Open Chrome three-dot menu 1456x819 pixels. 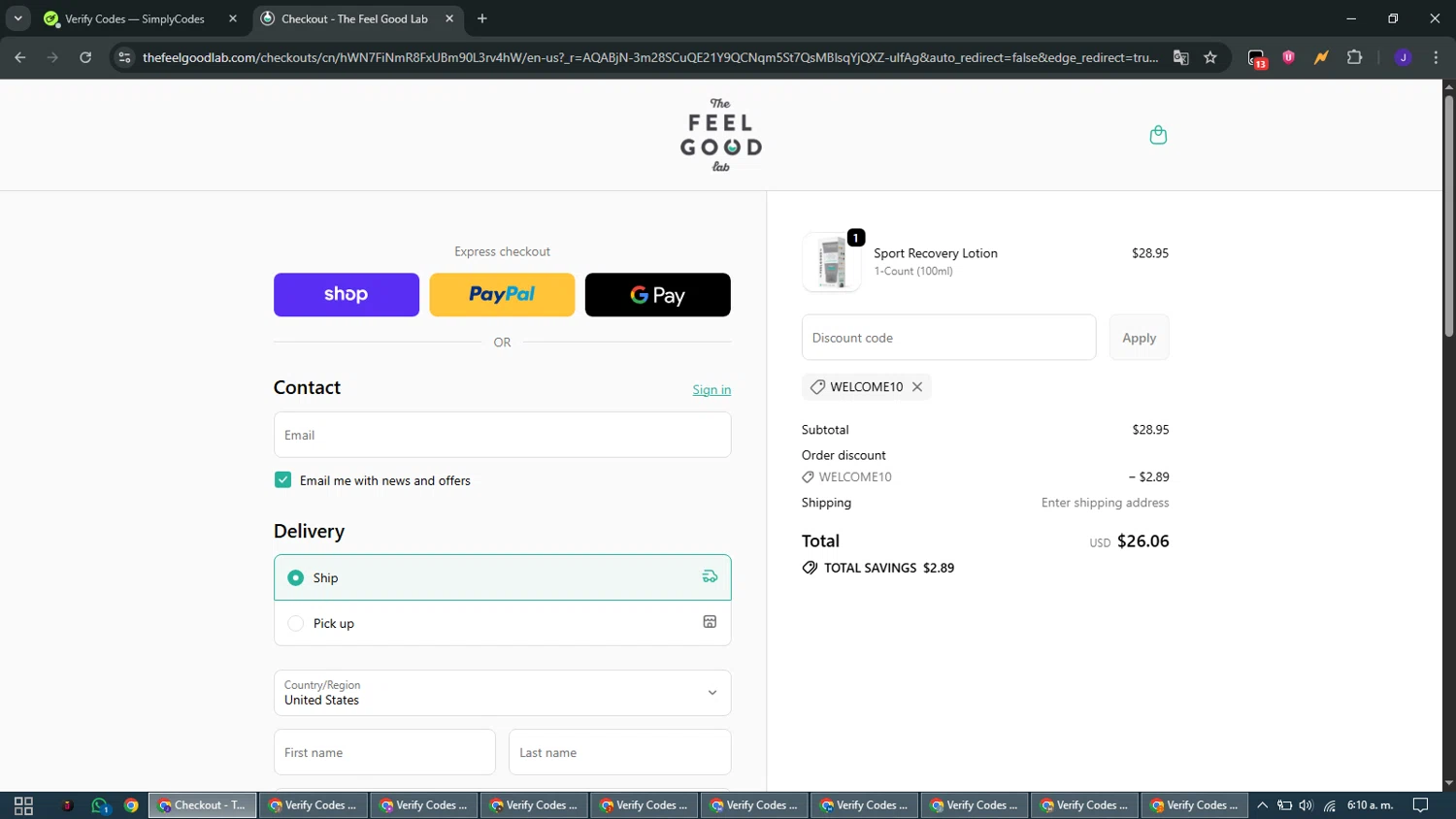1436,57
